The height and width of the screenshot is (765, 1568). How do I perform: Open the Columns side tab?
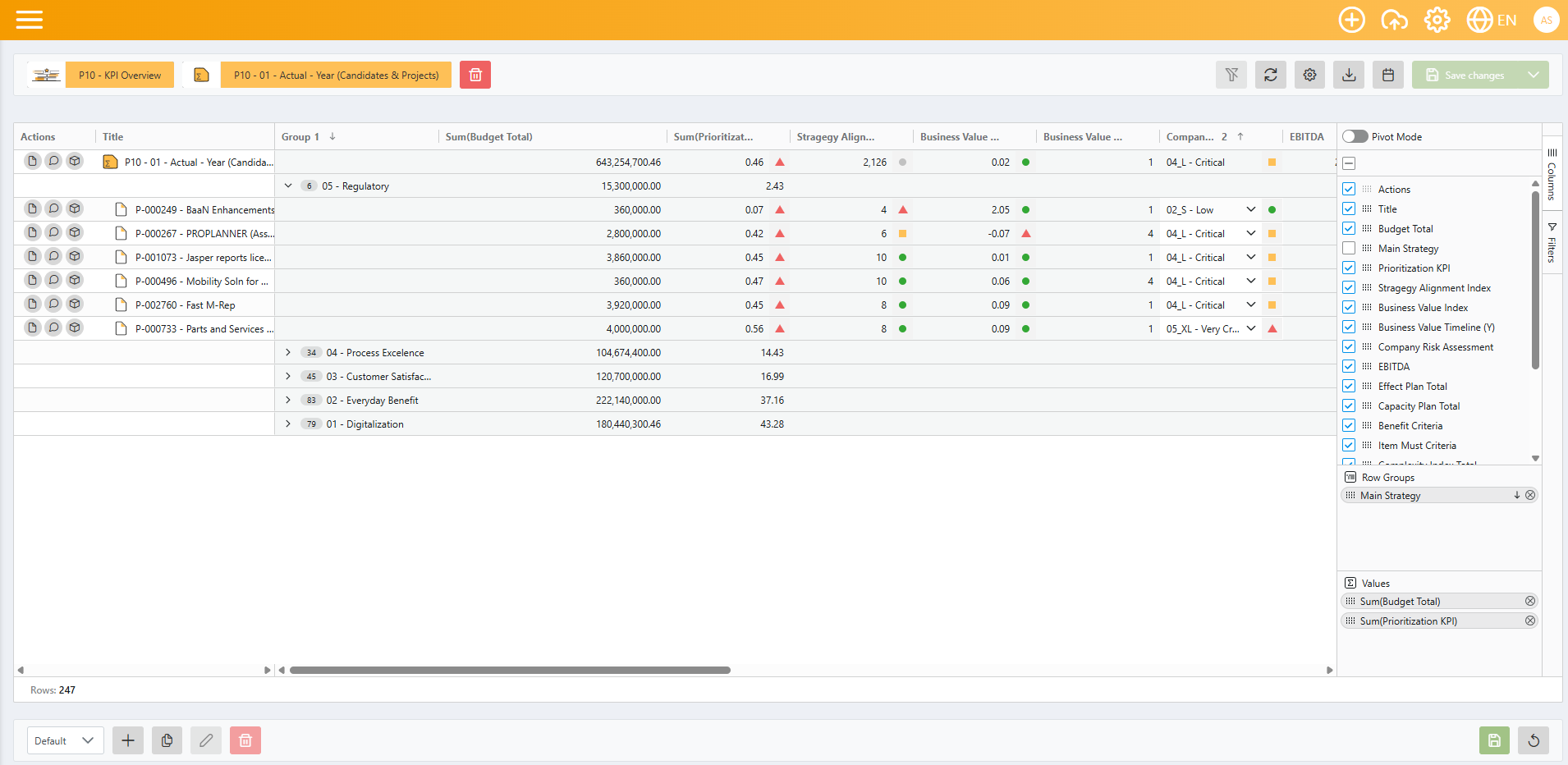pos(1552,174)
